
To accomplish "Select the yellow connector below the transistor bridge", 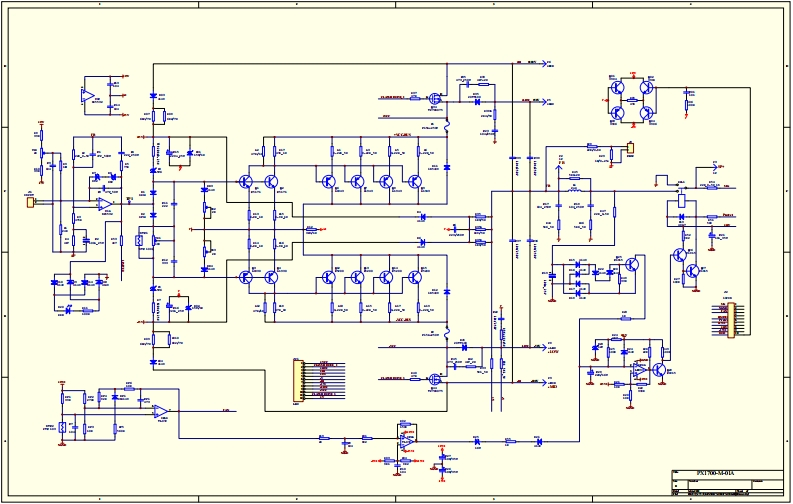I will point(629,150).
